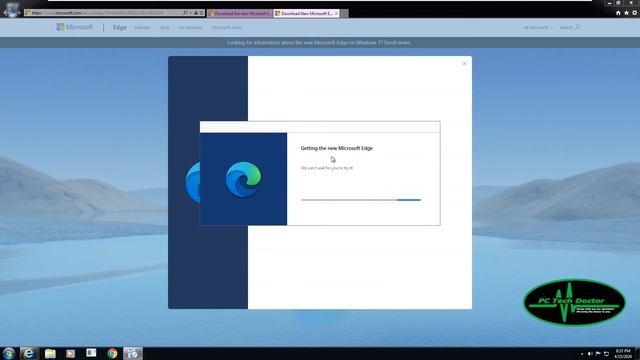Click the refresh icon in address bar
640x360 pixels.
click(201, 13)
